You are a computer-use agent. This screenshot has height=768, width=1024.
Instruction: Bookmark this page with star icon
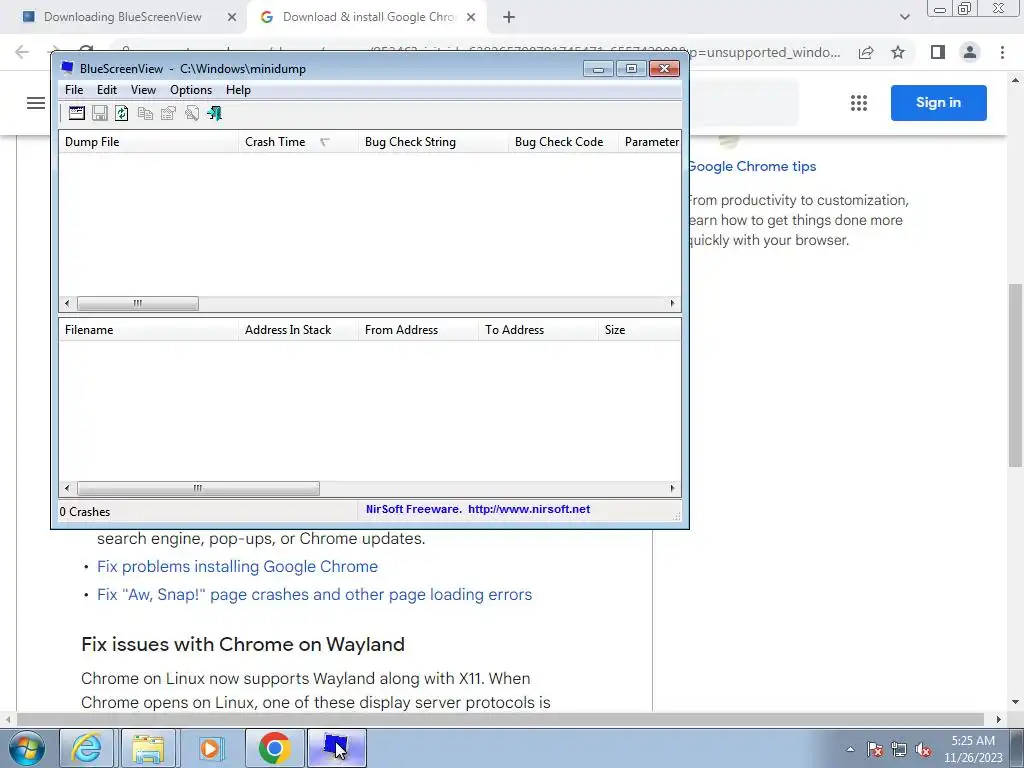(x=898, y=52)
